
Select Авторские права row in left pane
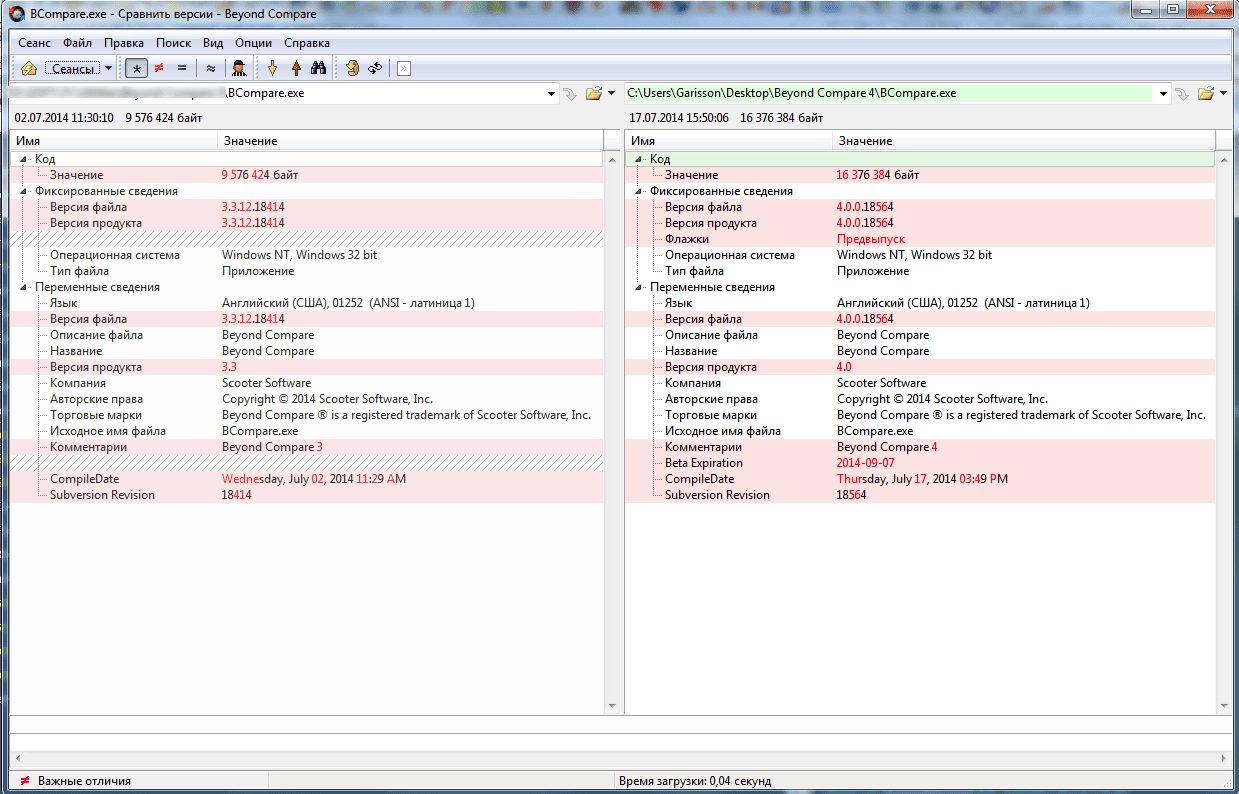[307, 399]
